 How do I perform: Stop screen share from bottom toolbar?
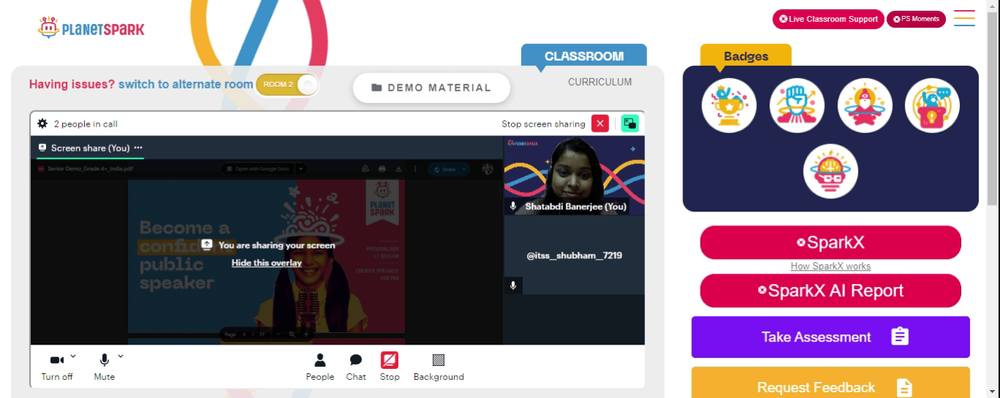point(390,367)
